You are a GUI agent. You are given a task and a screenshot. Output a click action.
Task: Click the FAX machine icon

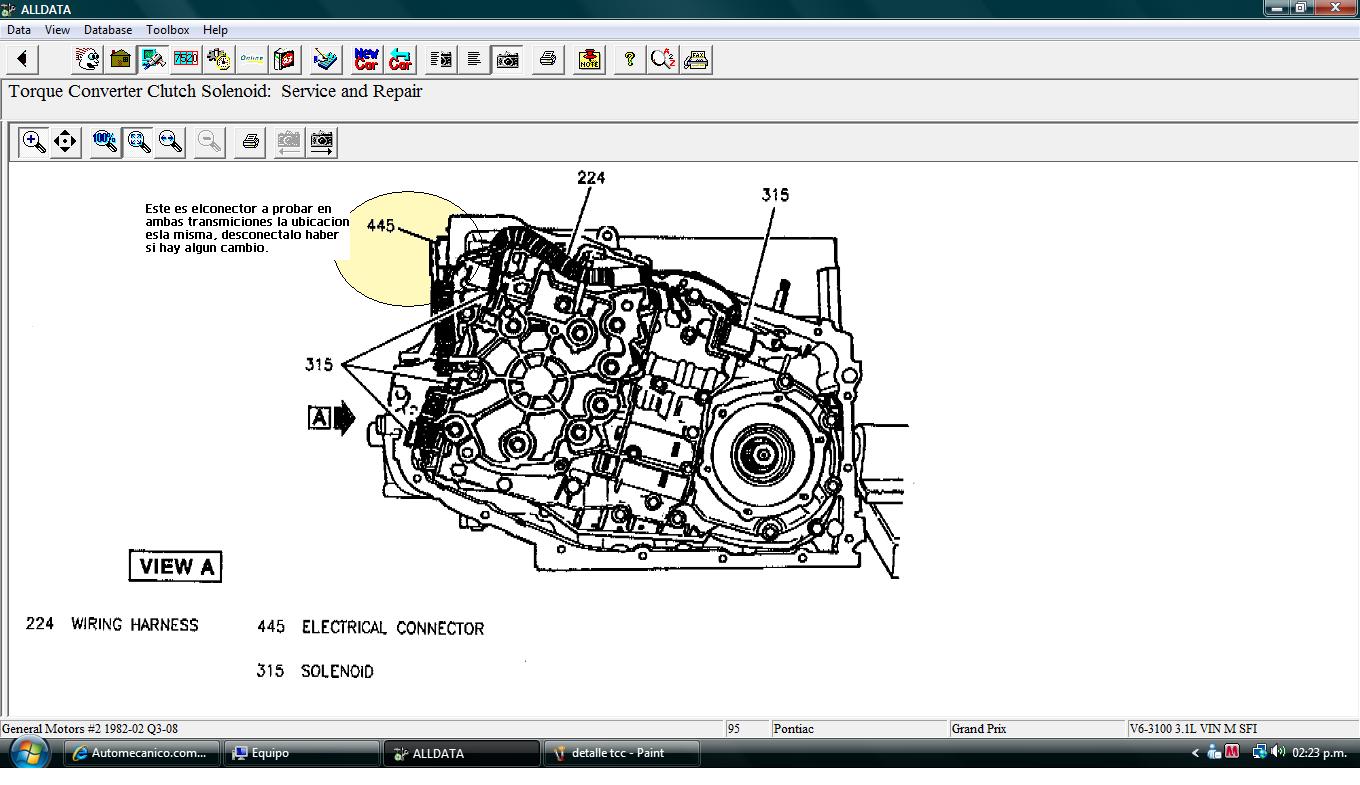696,59
